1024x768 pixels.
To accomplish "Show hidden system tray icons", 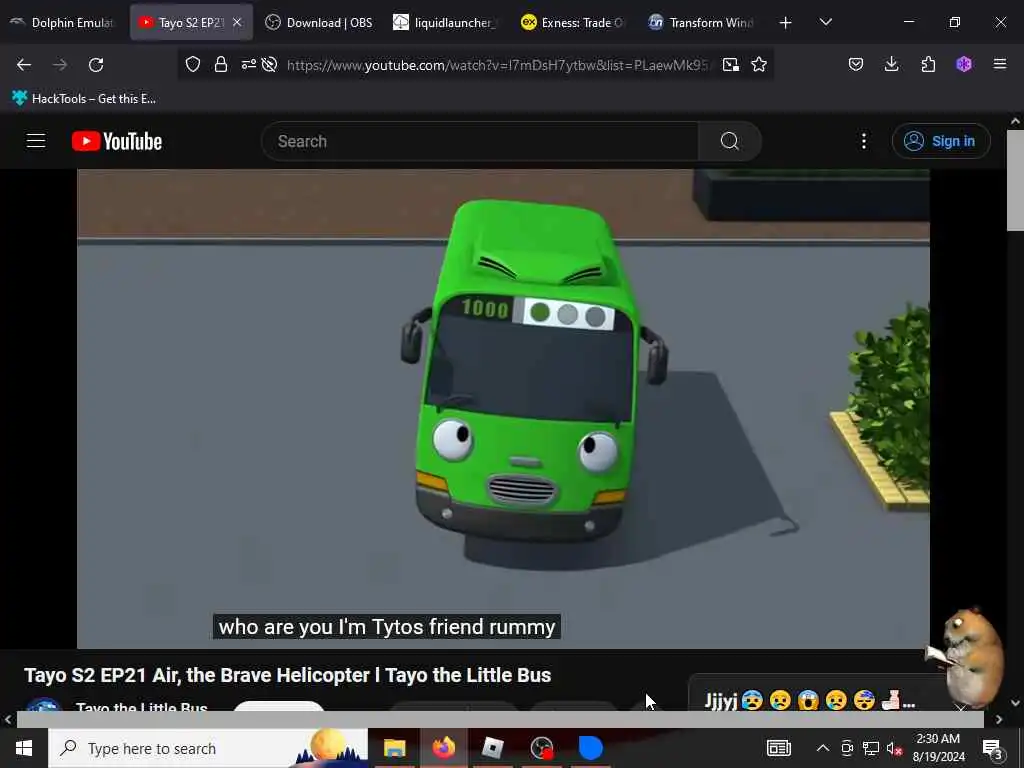I will tap(823, 748).
